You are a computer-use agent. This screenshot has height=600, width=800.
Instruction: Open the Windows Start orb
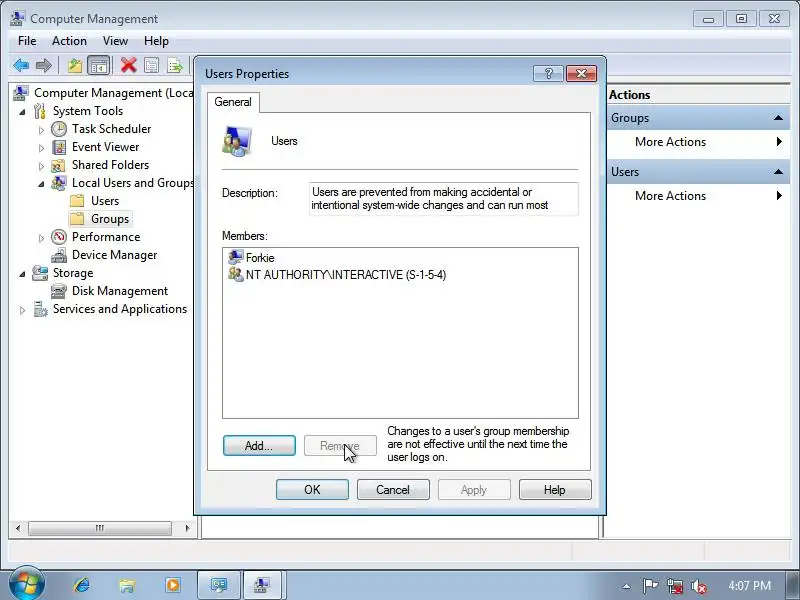(26, 584)
